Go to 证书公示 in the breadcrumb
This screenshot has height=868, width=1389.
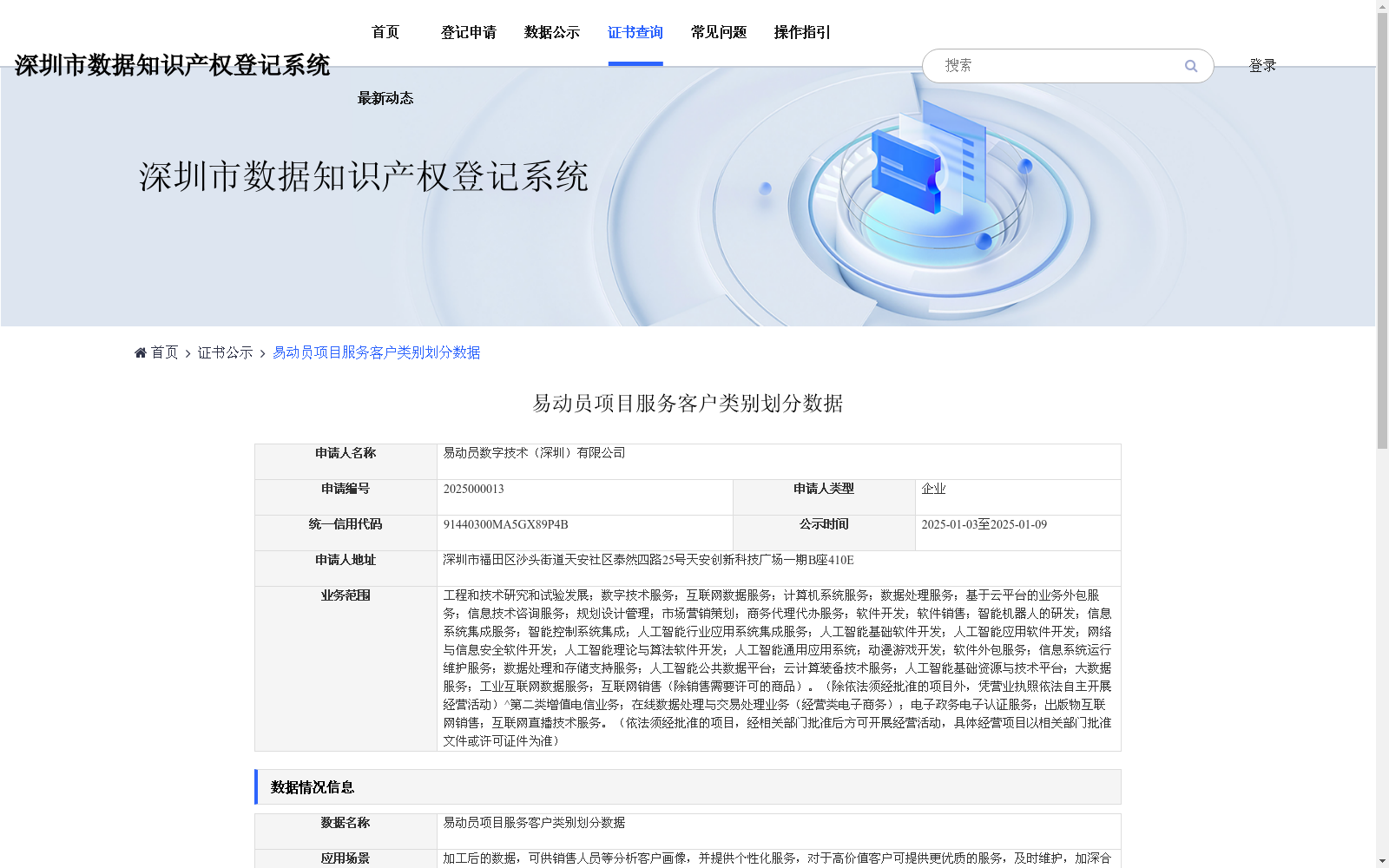(225, 352)
